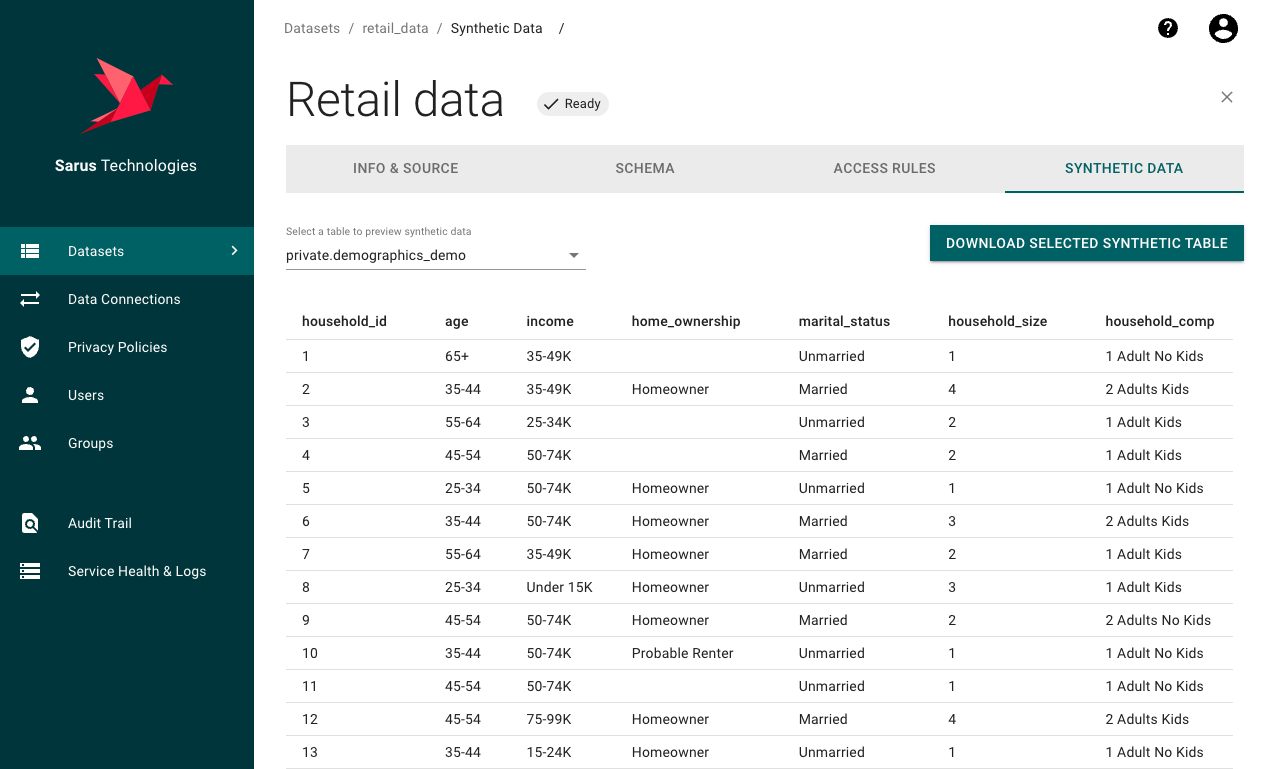1272x769 pixels.
Task: Download the selected synthetic table
Action: click(1086, 243)
